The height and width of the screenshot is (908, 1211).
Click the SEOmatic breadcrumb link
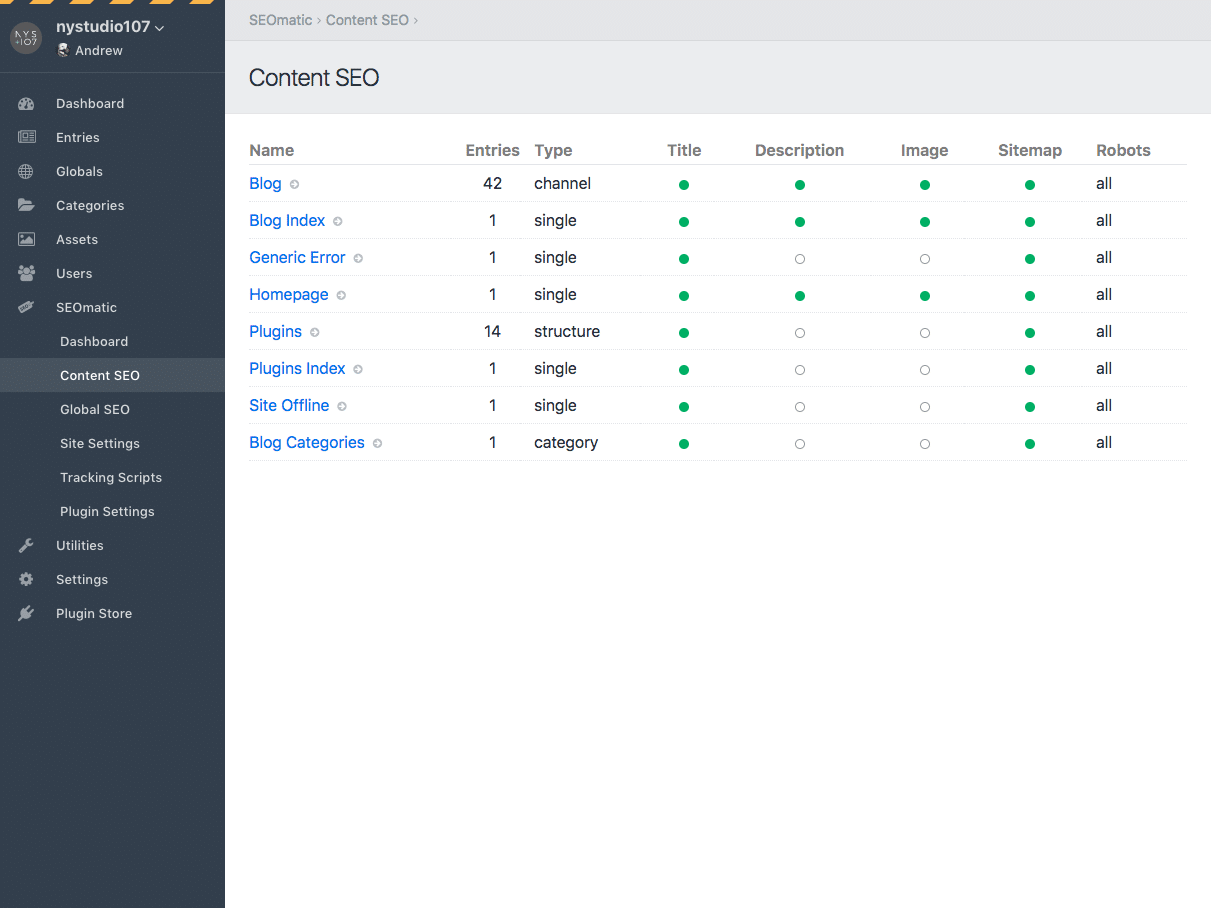280,20
